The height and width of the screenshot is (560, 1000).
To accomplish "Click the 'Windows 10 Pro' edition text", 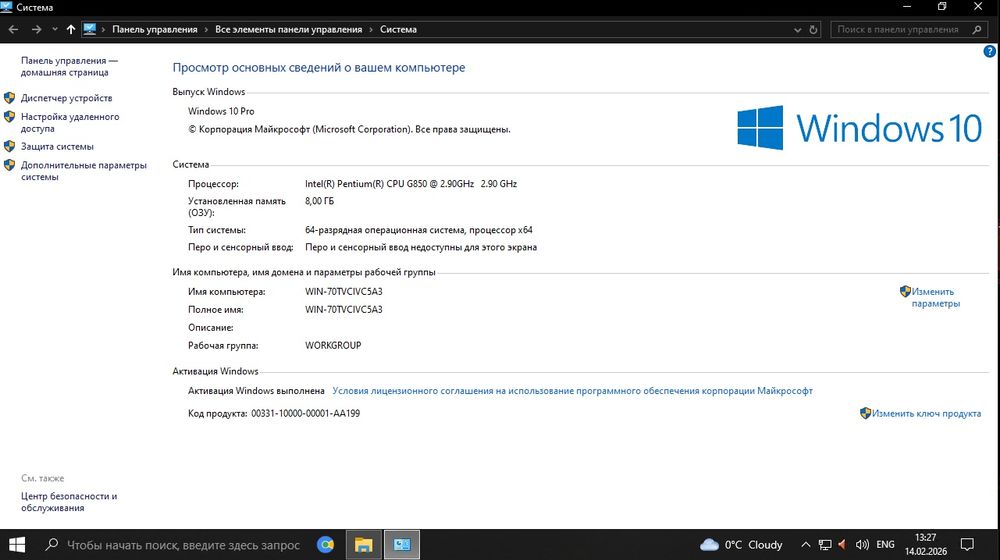I will 221,111.
